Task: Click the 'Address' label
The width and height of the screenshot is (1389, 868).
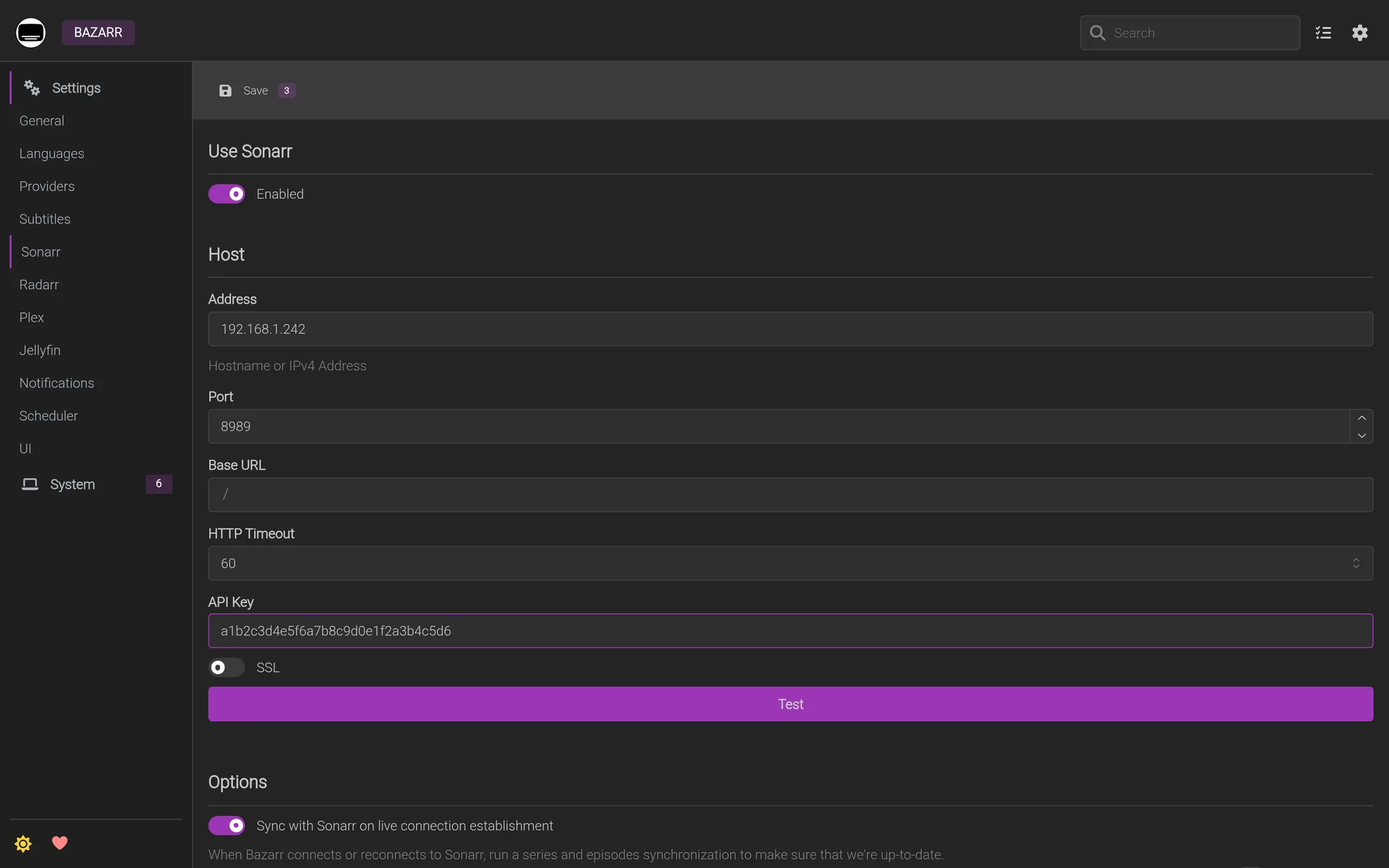Action: (x=232, y=300)
